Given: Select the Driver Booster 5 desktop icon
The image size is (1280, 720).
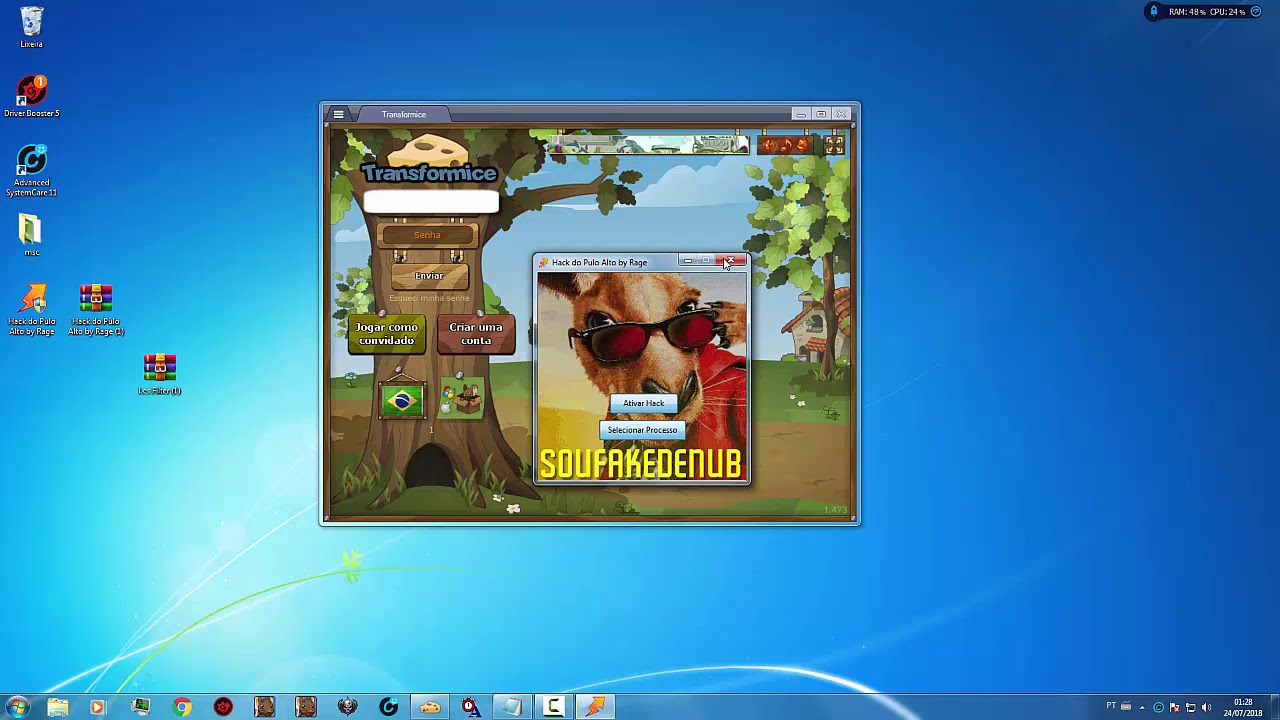Looking at the screenshot, I should (x=31, y=96).
